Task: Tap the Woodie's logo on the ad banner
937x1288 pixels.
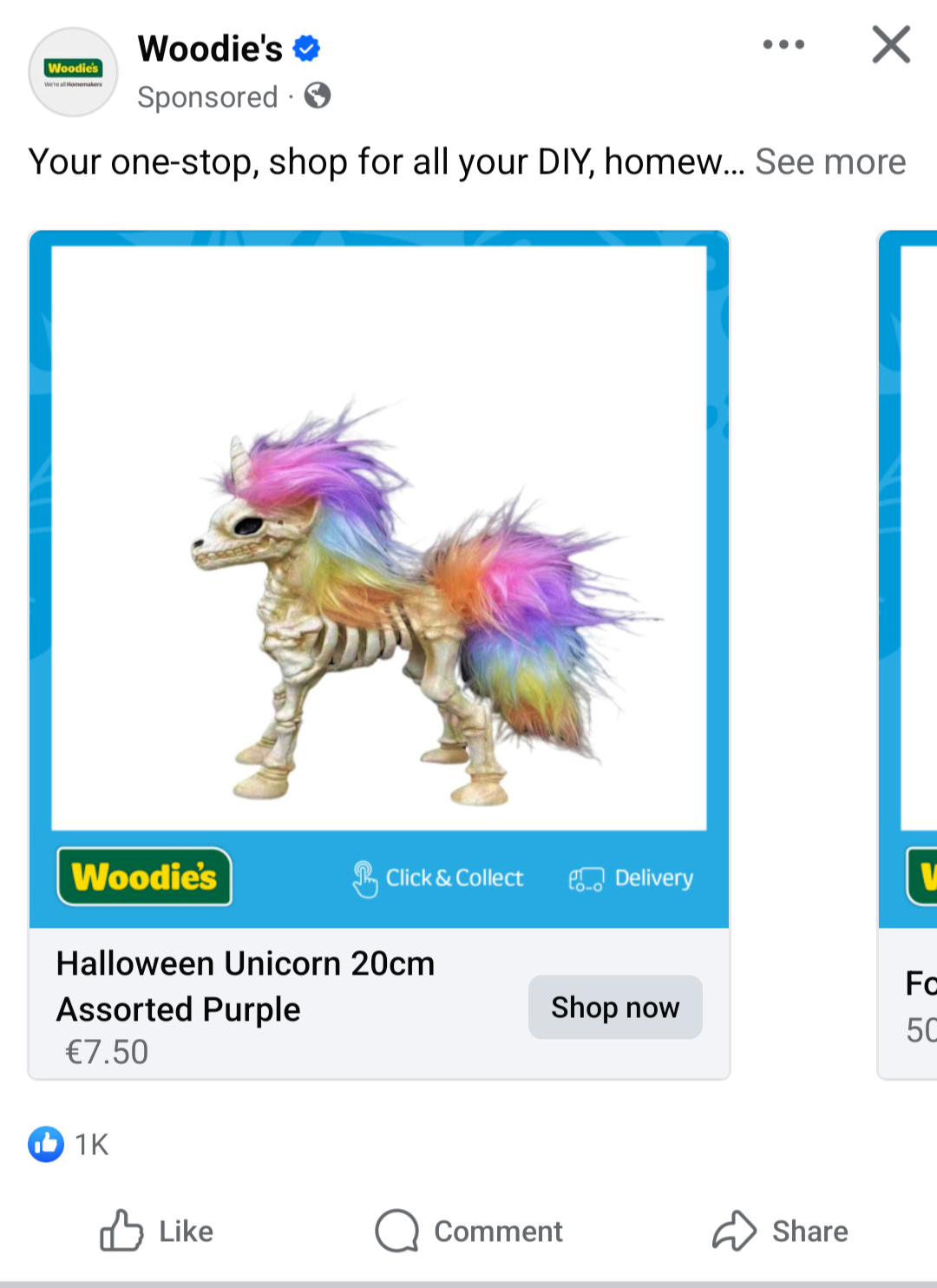Action: [x=145, y=877]
